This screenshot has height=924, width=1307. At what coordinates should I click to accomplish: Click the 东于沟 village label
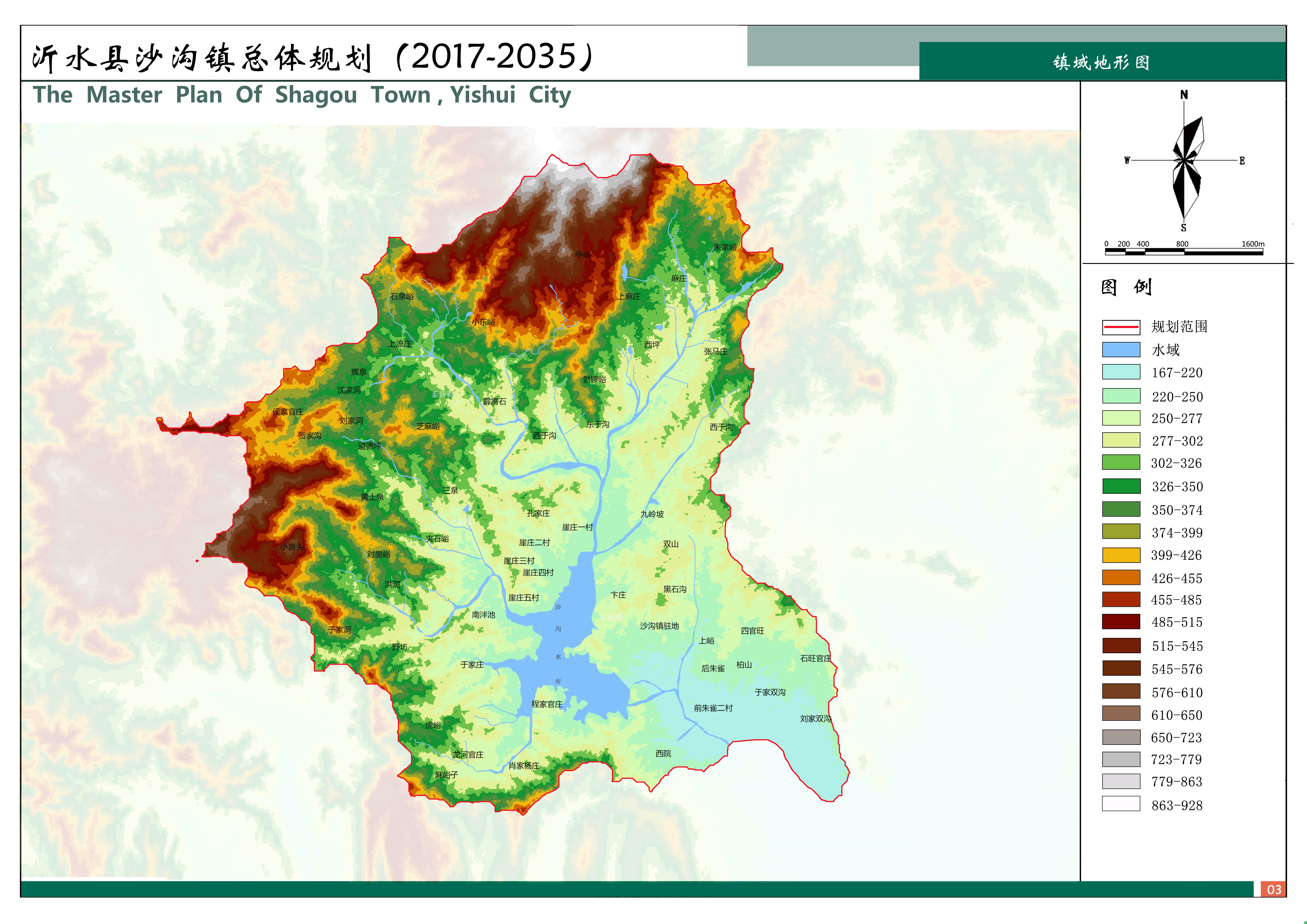[598, 424]
